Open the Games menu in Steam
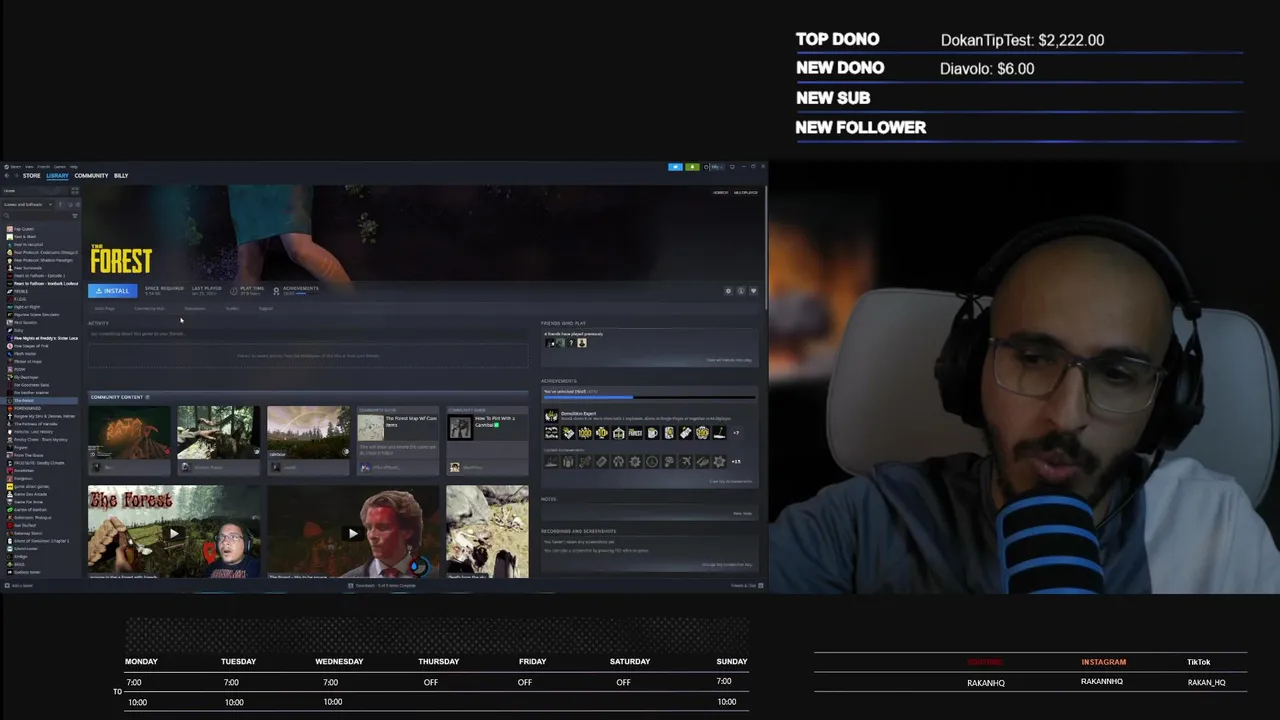Image resolution: width=1280 pixels, height=720 pixels. [x=60, y=167]
